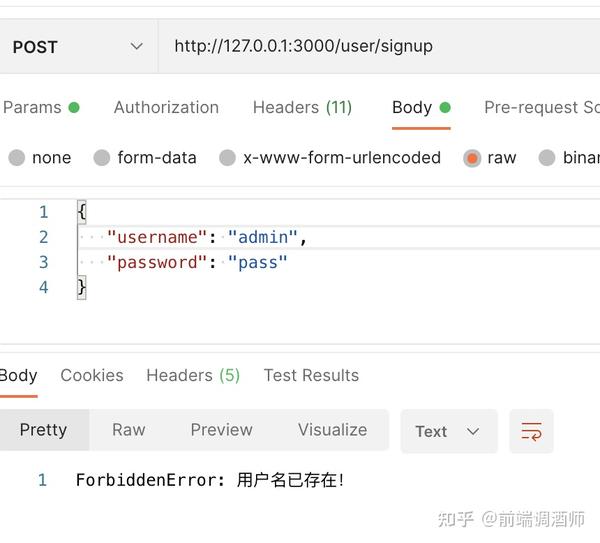Expand the Text format dropdown
Viewport: 600px width, 543px height.
click(449, 431)
